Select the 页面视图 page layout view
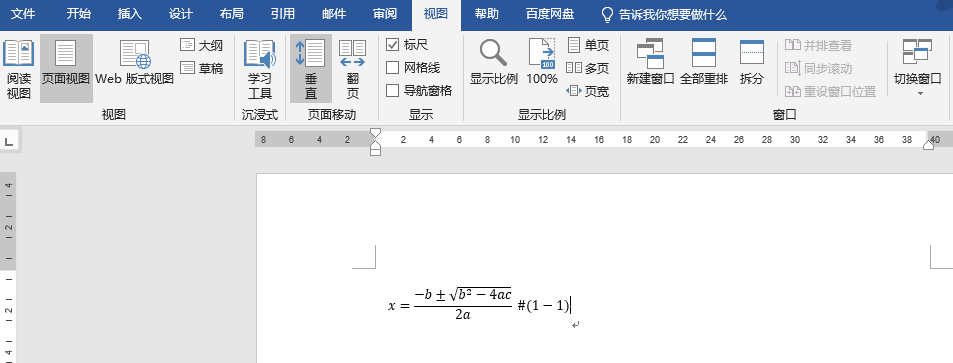This screenshot has width=953, height=363. (66, 69)
